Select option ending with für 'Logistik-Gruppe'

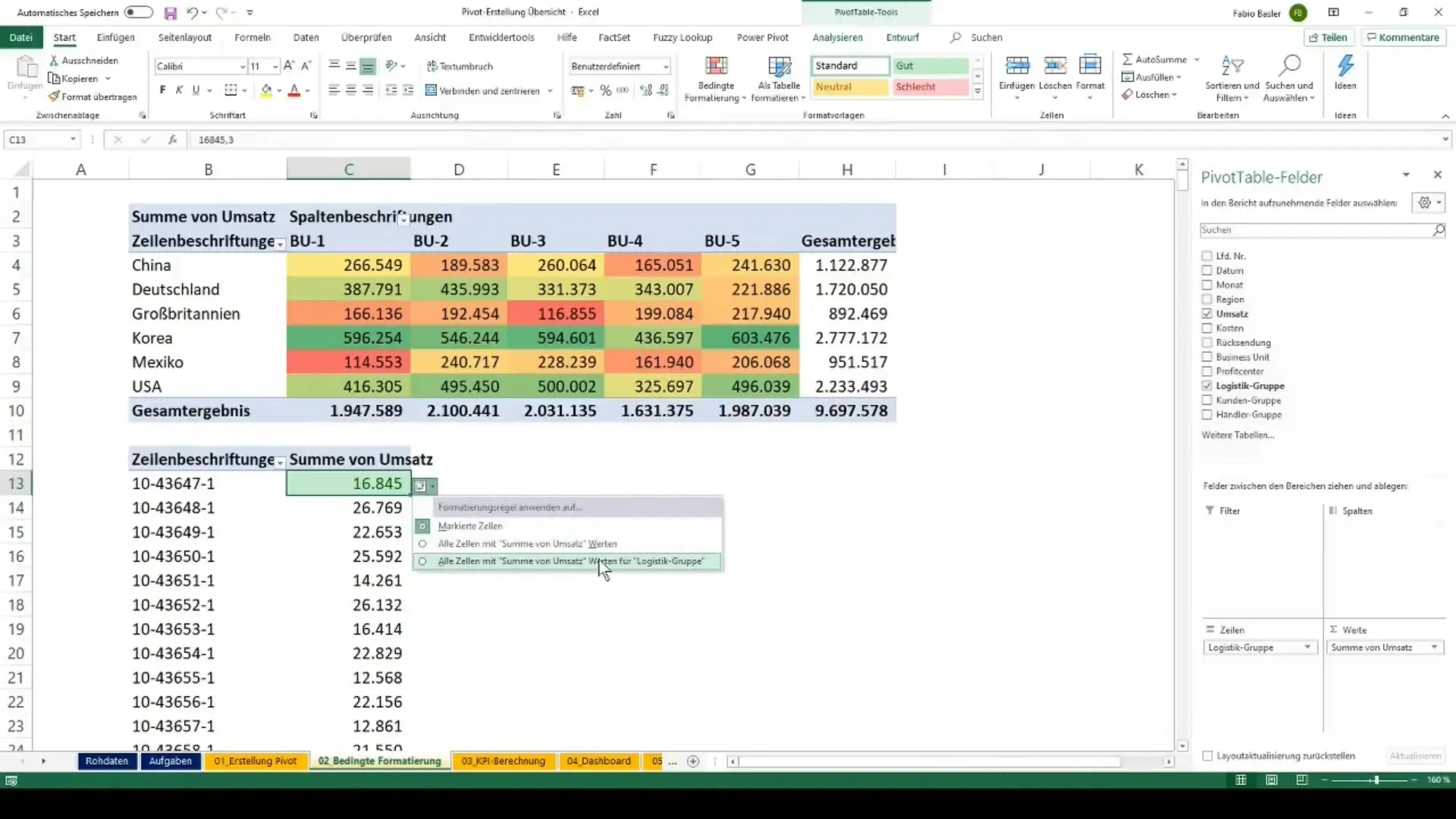point(567,561)
